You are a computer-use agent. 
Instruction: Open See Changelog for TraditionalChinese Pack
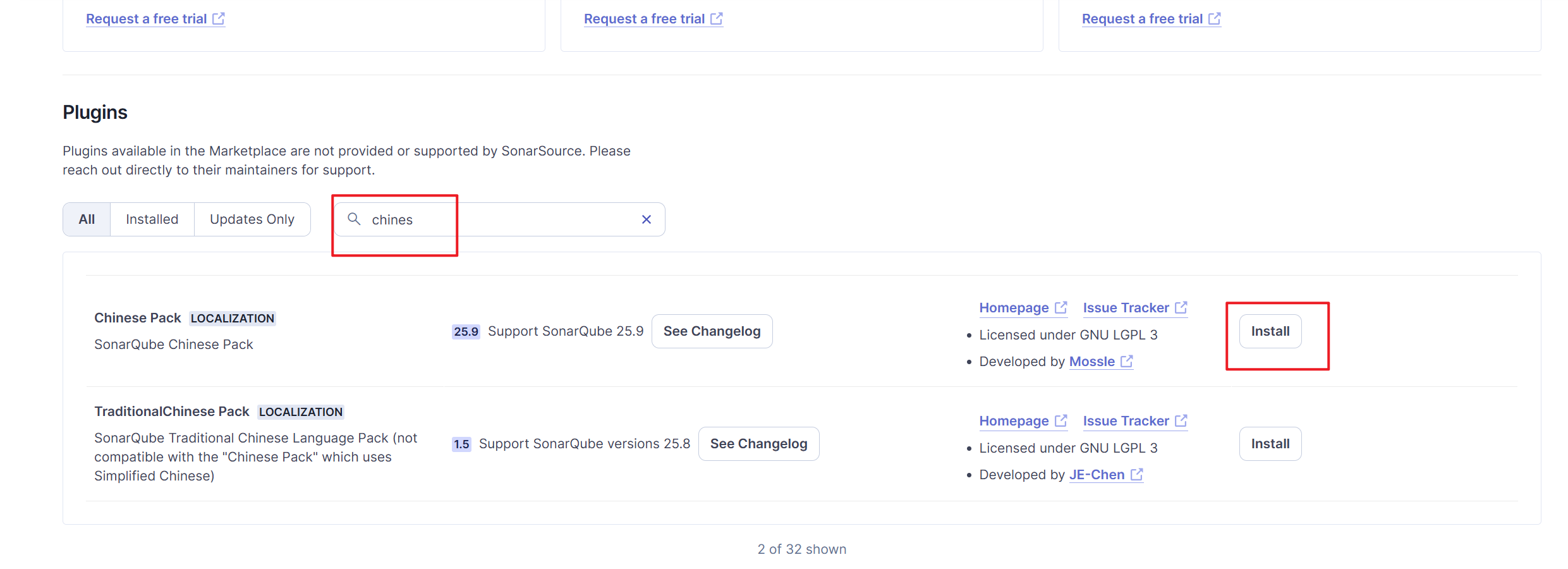758,444
